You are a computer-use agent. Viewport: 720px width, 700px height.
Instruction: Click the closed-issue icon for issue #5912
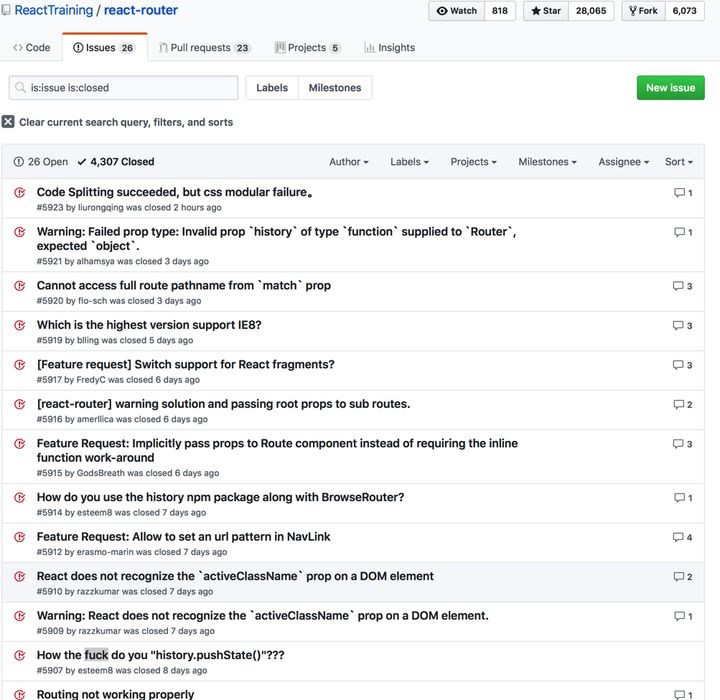point(19,537)
